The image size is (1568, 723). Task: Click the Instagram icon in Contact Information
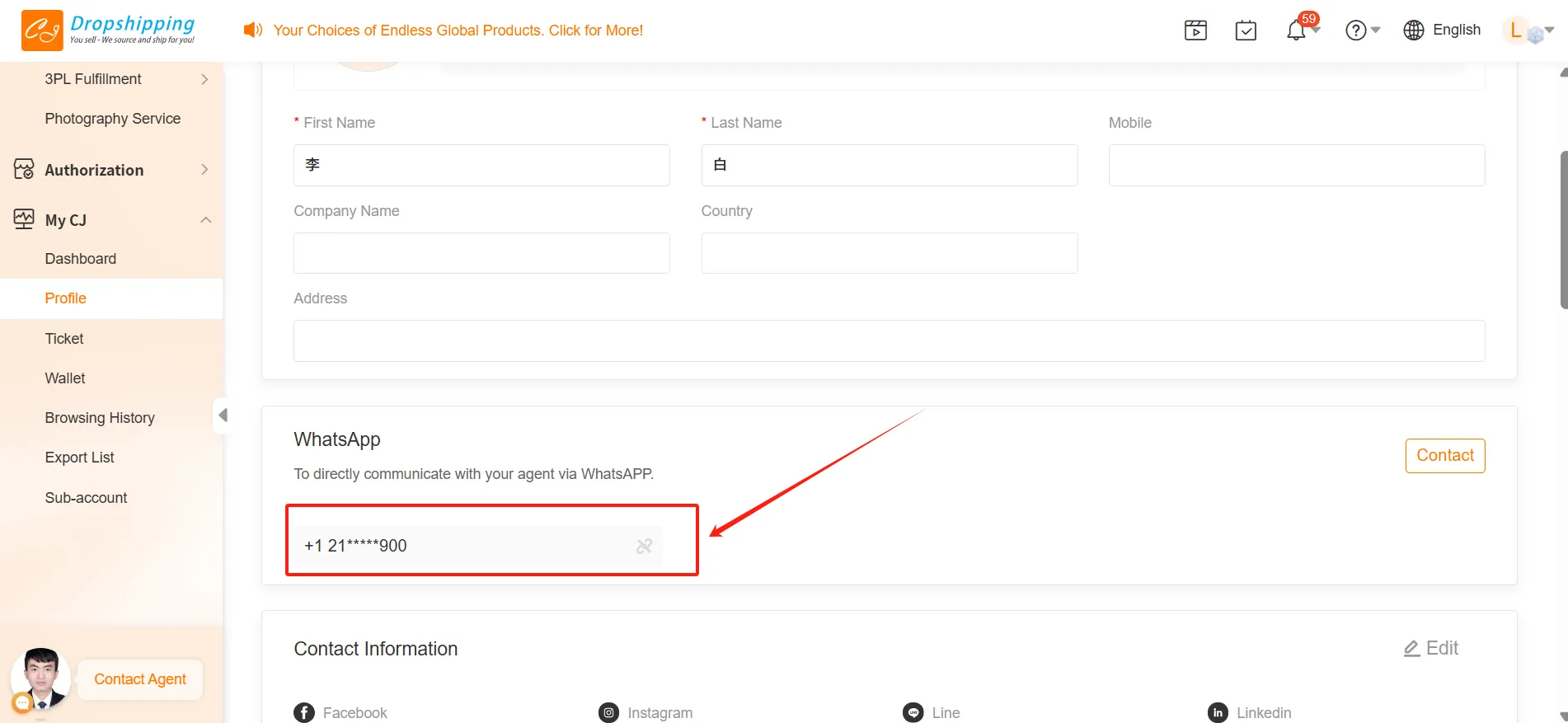pyautogui.click(x=608, y=712)
